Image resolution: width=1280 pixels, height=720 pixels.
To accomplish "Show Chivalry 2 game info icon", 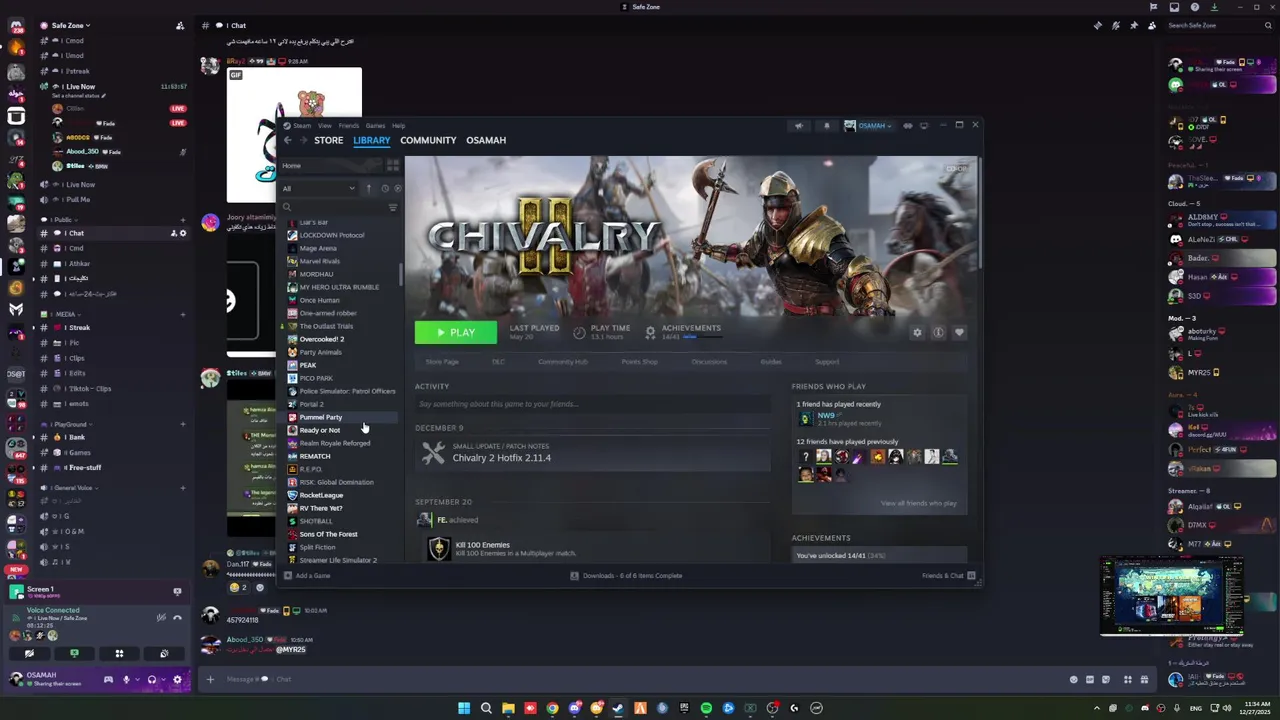I will coord(938,332).
